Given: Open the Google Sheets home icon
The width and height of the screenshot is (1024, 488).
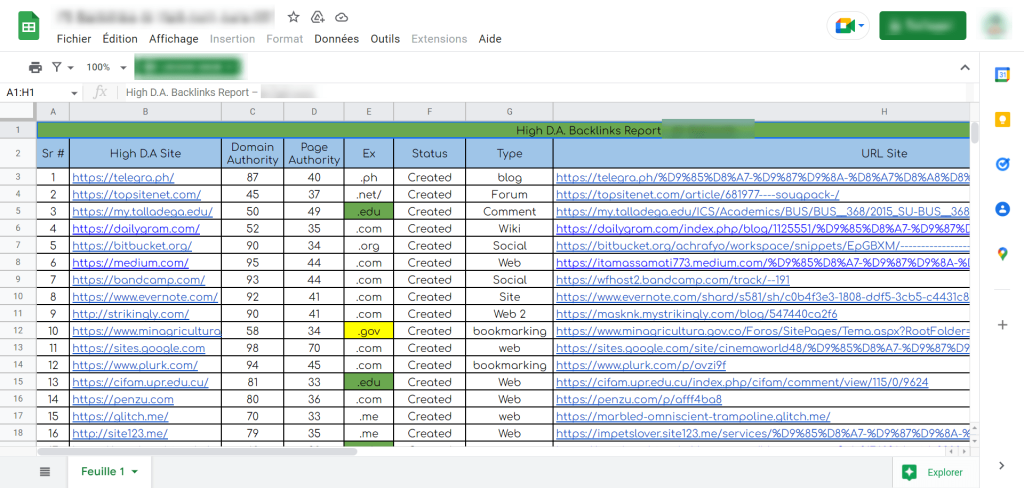Looking at the screenshot, I should point(29,28).
